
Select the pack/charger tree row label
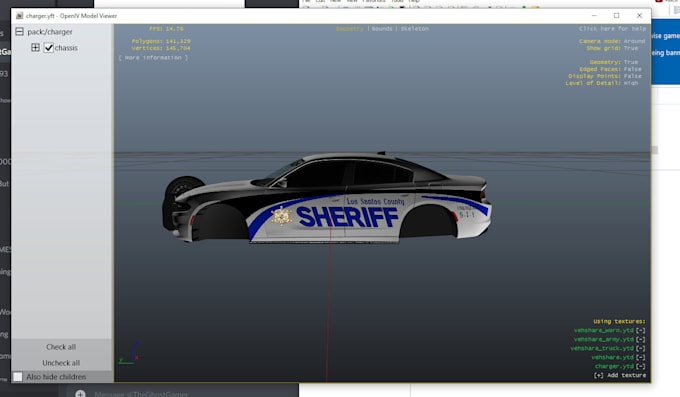(x=50, y=32)
